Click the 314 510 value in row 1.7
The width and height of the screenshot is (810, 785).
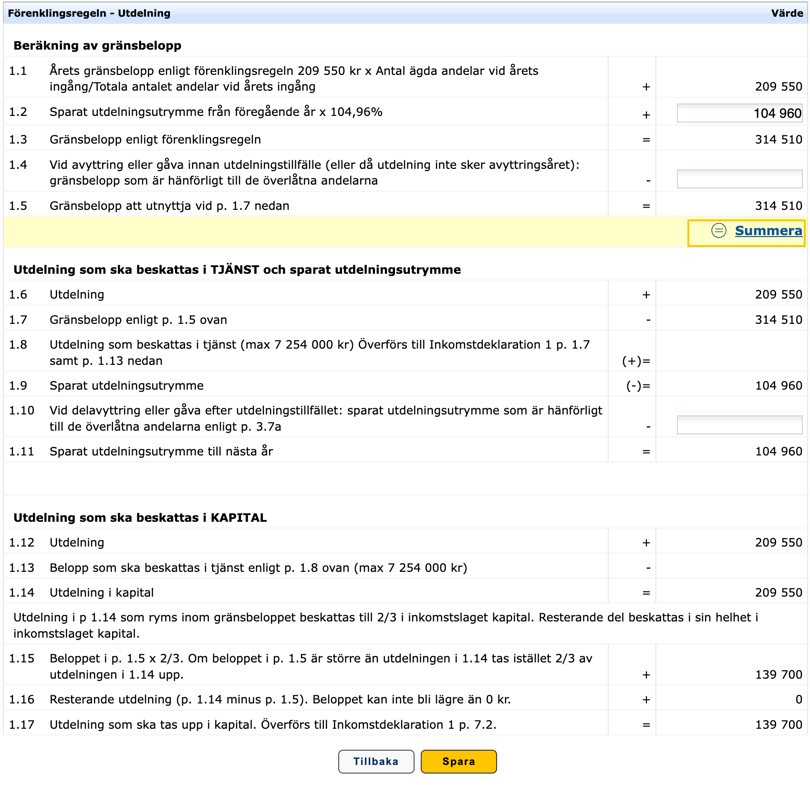coord(778,320)
